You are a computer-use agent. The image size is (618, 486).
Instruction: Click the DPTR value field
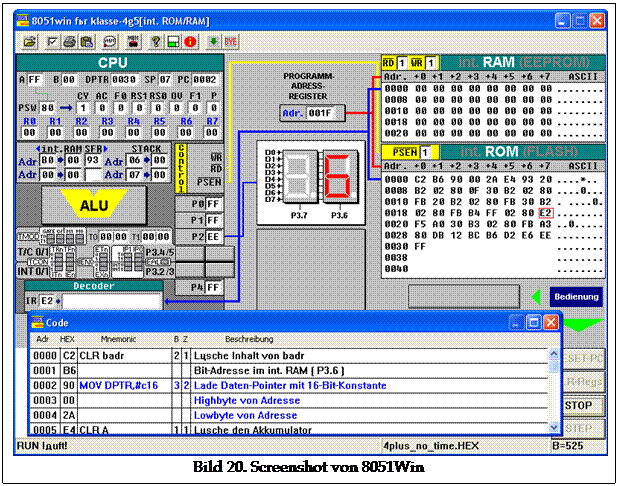pos(124,80)
